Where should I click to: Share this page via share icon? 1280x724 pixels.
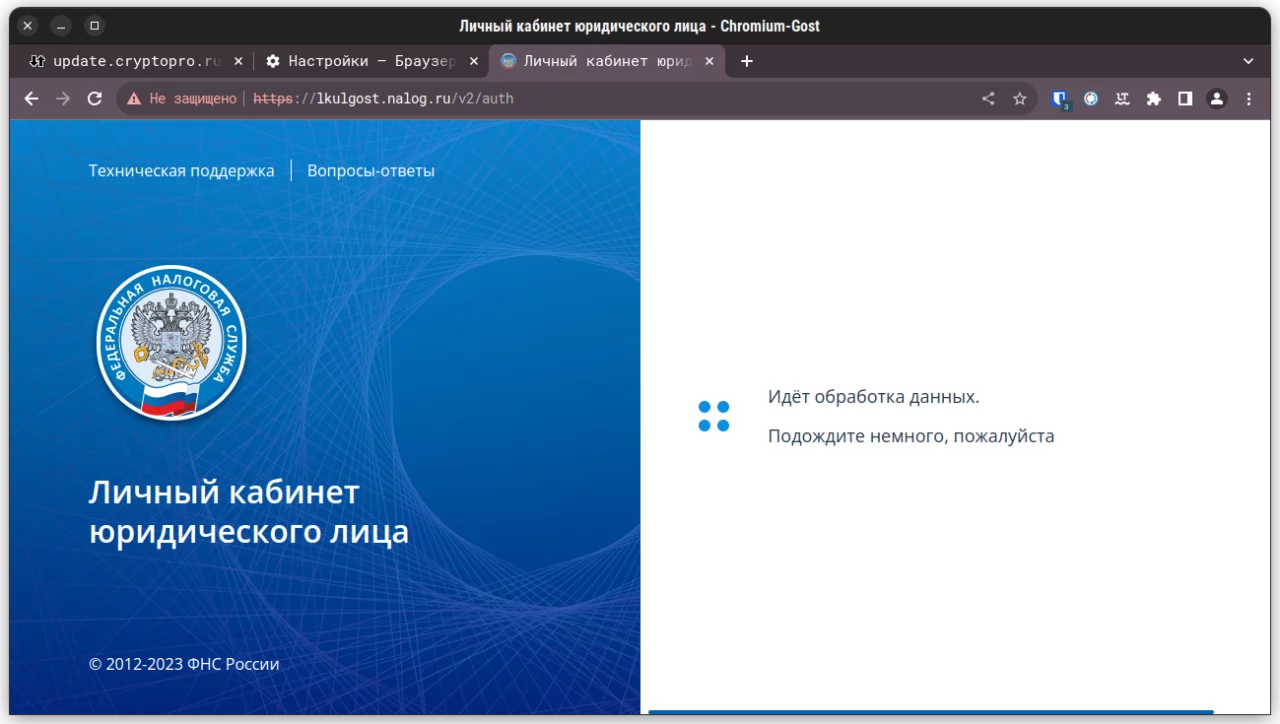(x=988, y=99)
